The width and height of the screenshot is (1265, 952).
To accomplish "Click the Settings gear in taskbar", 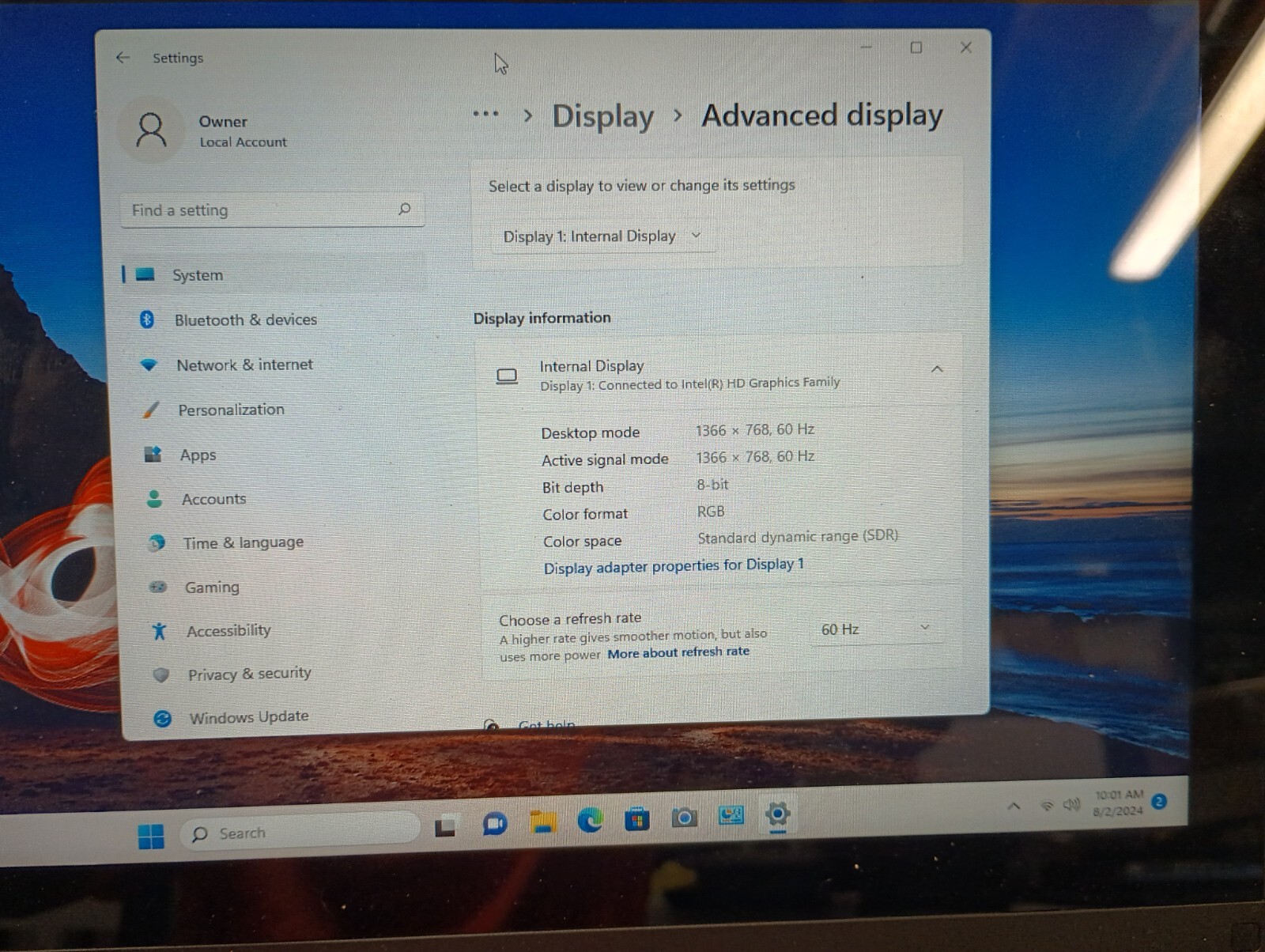I will click(778, 814).
